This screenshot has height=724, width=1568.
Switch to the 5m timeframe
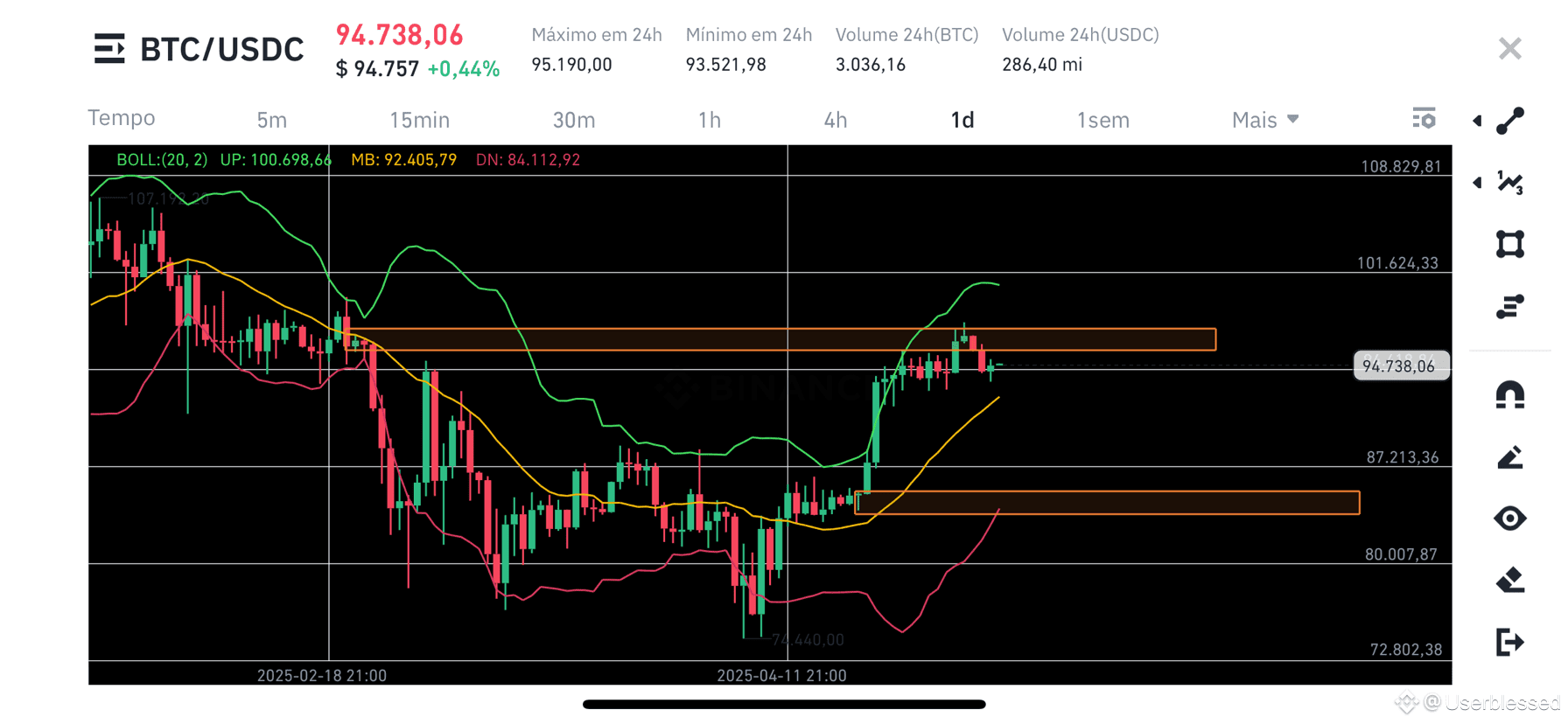coord(272,120)
